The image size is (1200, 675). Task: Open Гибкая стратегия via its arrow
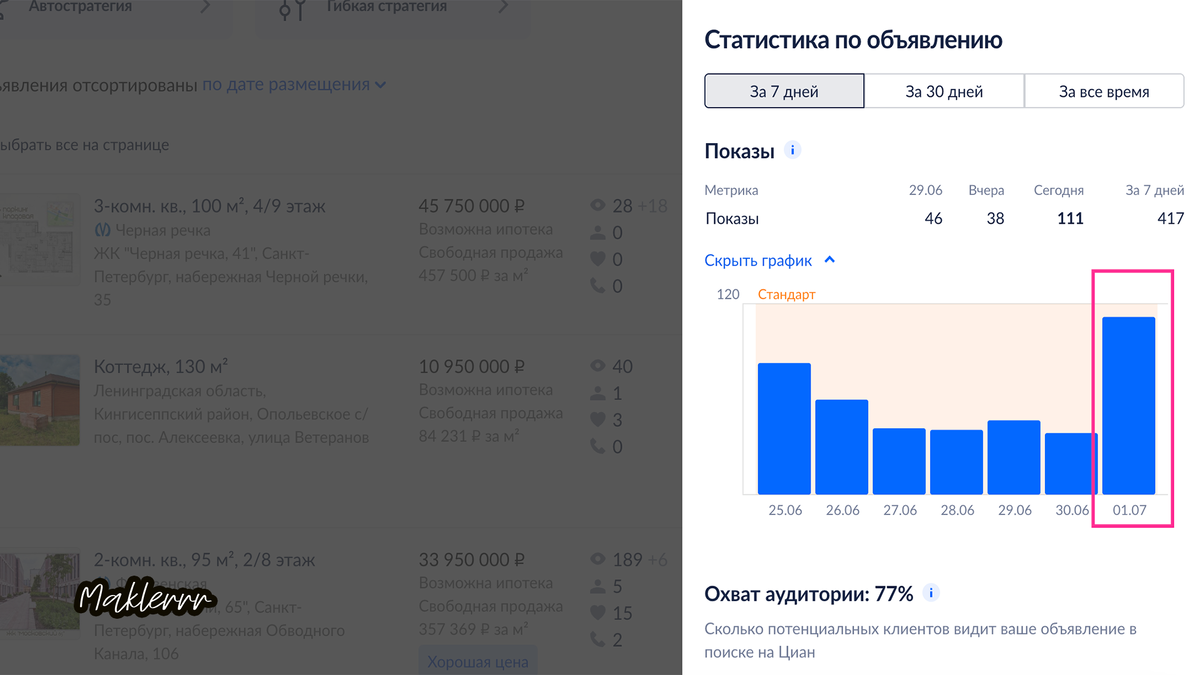503,7
